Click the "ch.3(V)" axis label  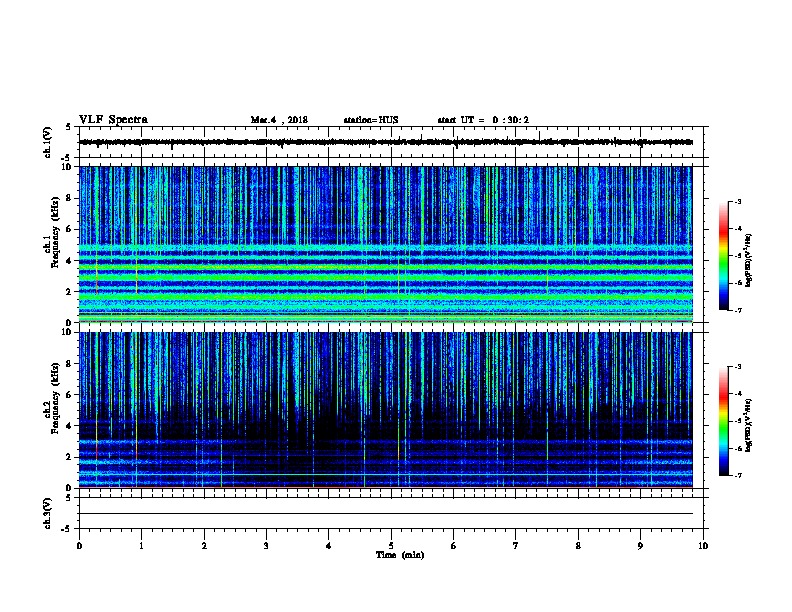[x=48, y=513]
